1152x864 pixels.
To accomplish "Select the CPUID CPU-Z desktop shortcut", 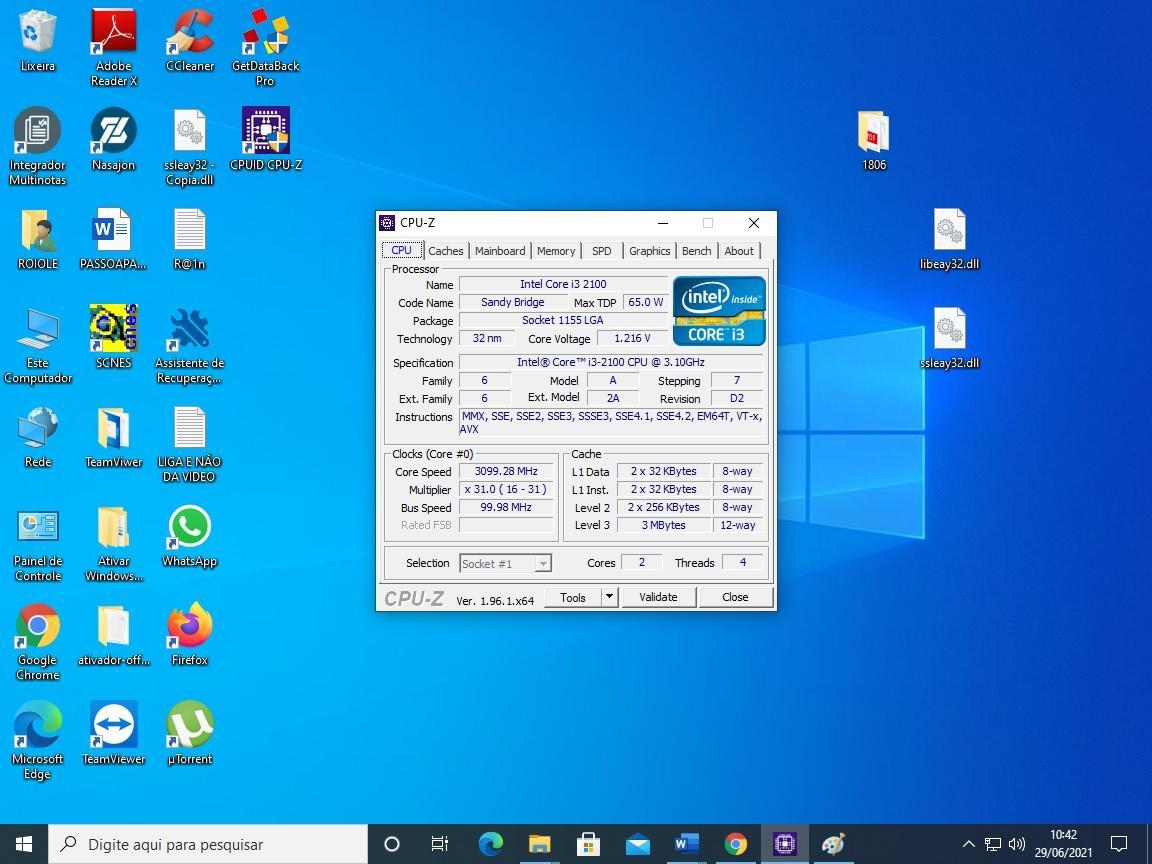I will (265, 139).
